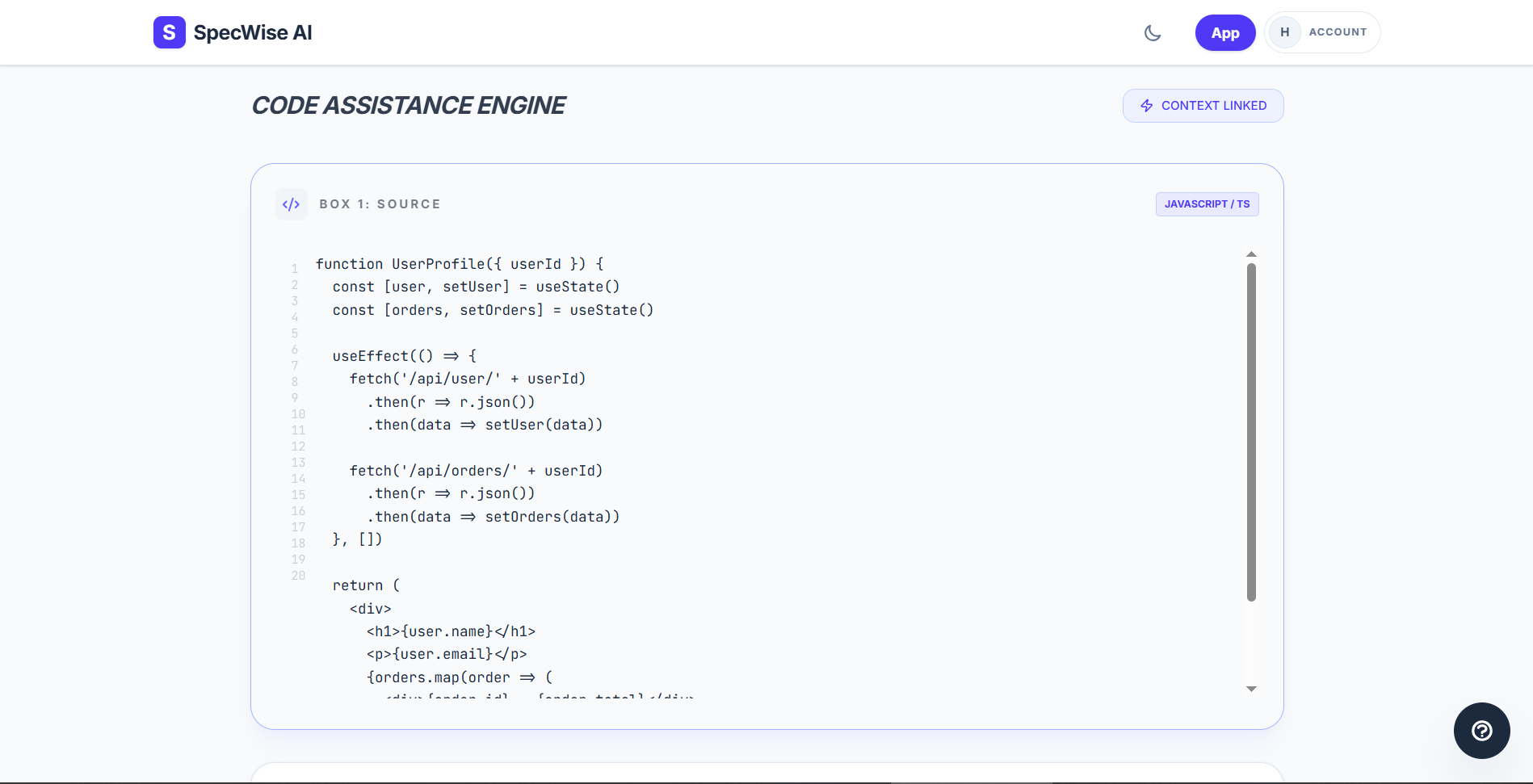Click the 'function UserProfile({ userId }) {' line

coord(460,264)
